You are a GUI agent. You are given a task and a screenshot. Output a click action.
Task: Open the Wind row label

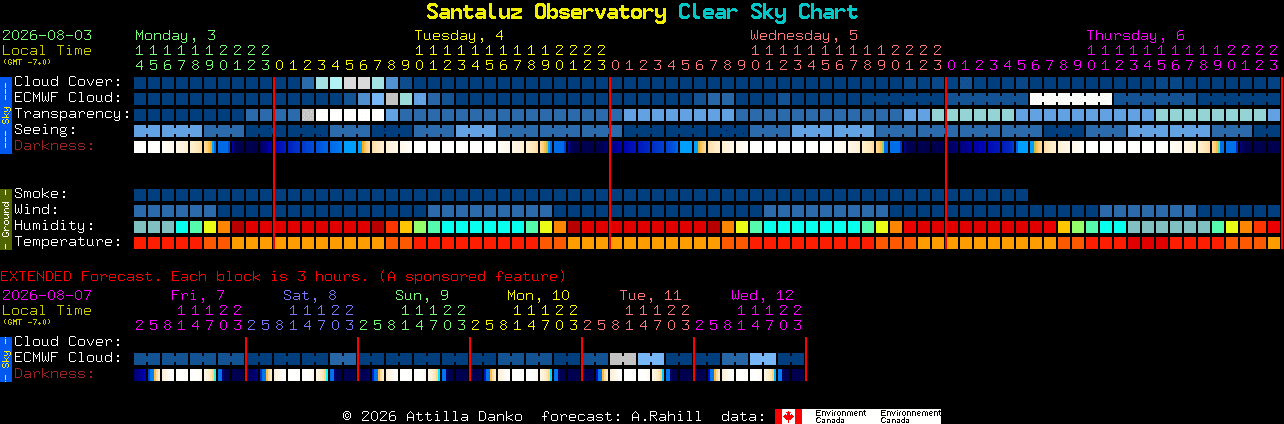tap(36, 210)
